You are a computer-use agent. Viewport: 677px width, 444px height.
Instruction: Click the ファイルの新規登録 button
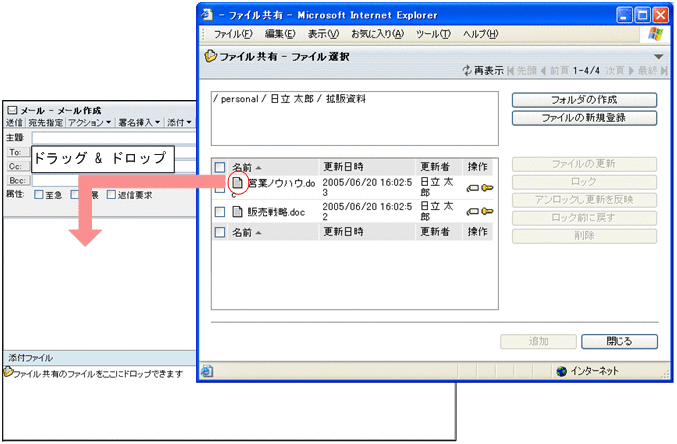click(x=584, y=118)
